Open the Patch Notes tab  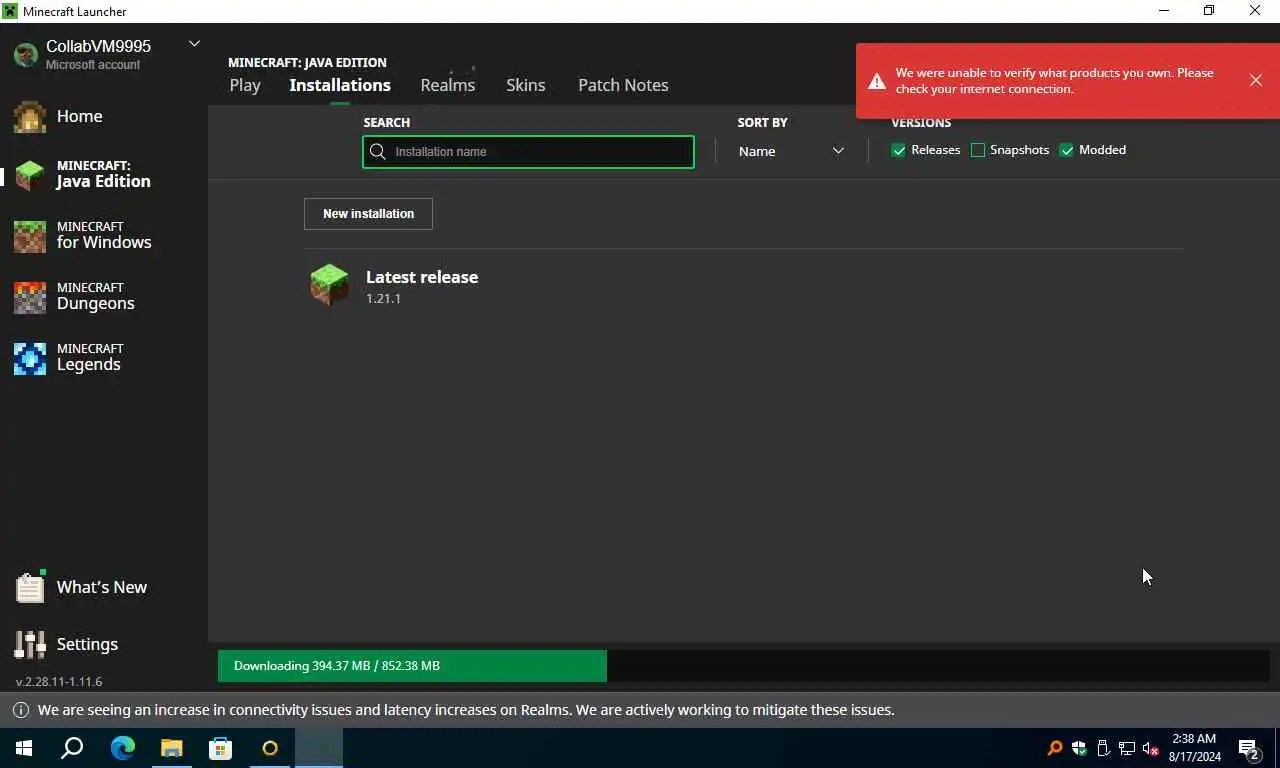click(623, 85)
